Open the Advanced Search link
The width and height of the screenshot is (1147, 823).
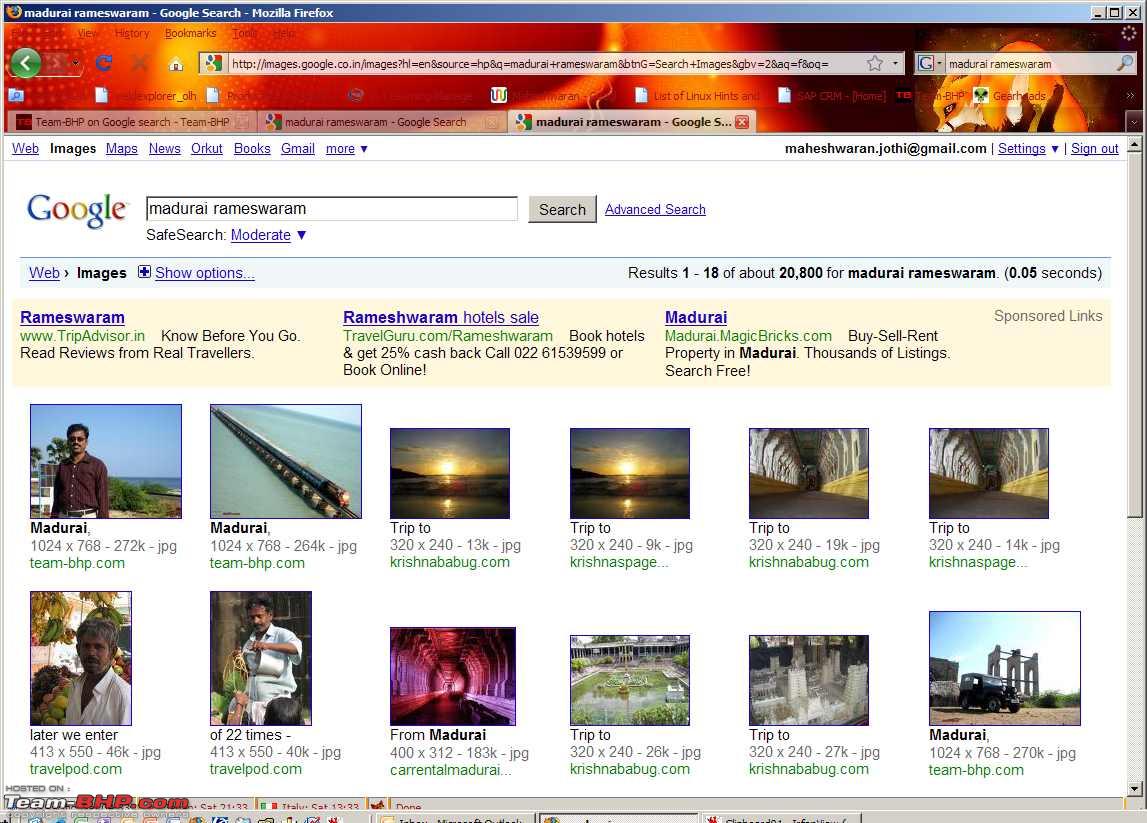tap(655, 209)
